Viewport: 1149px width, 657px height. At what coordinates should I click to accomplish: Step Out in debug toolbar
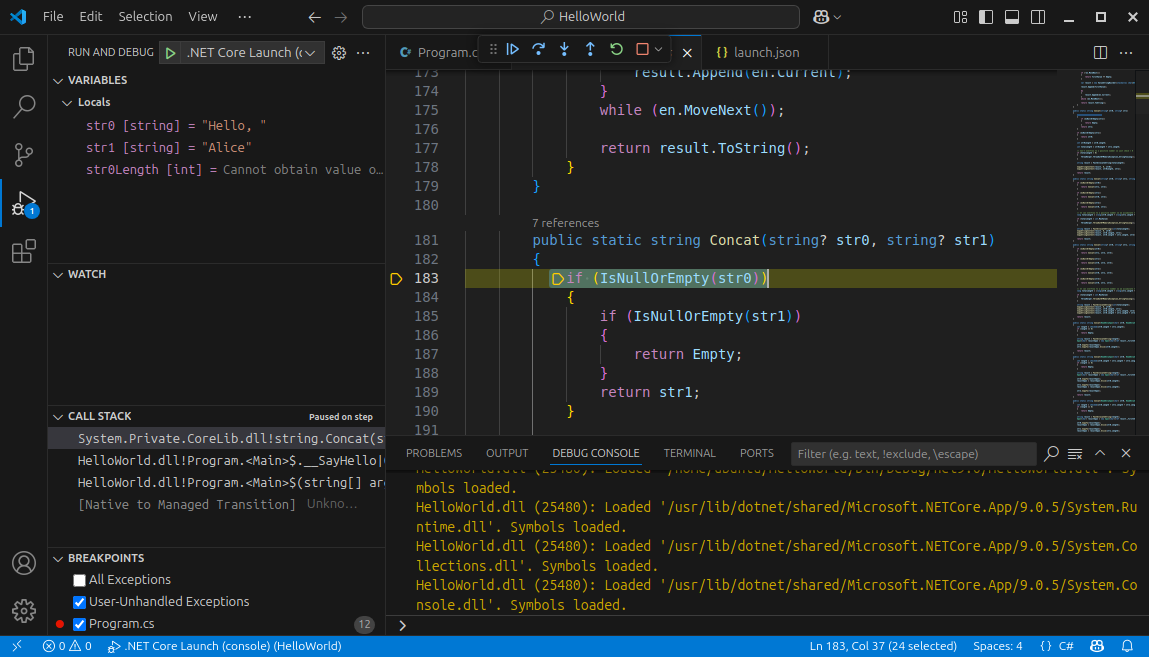(590, 49)
